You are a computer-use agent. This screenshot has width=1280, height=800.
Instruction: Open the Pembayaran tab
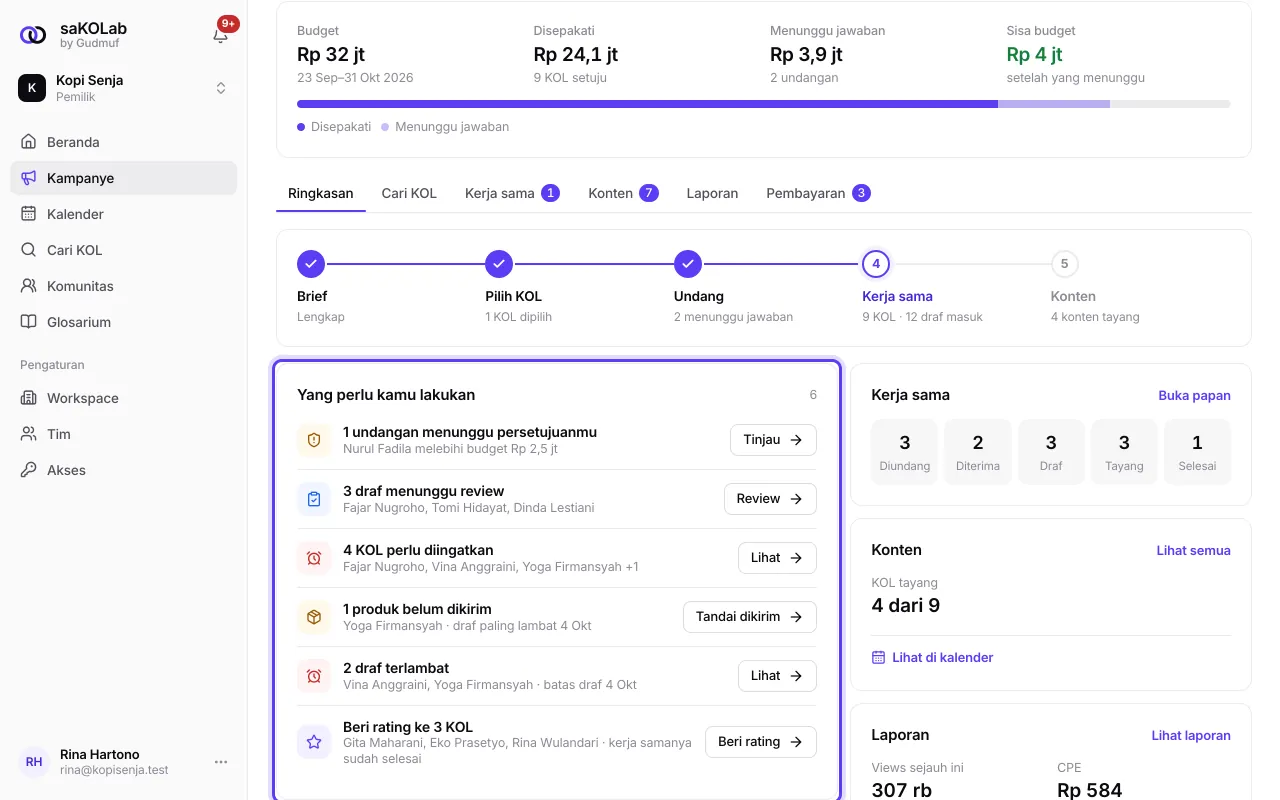pyautogui.click(x=818, y=193)
